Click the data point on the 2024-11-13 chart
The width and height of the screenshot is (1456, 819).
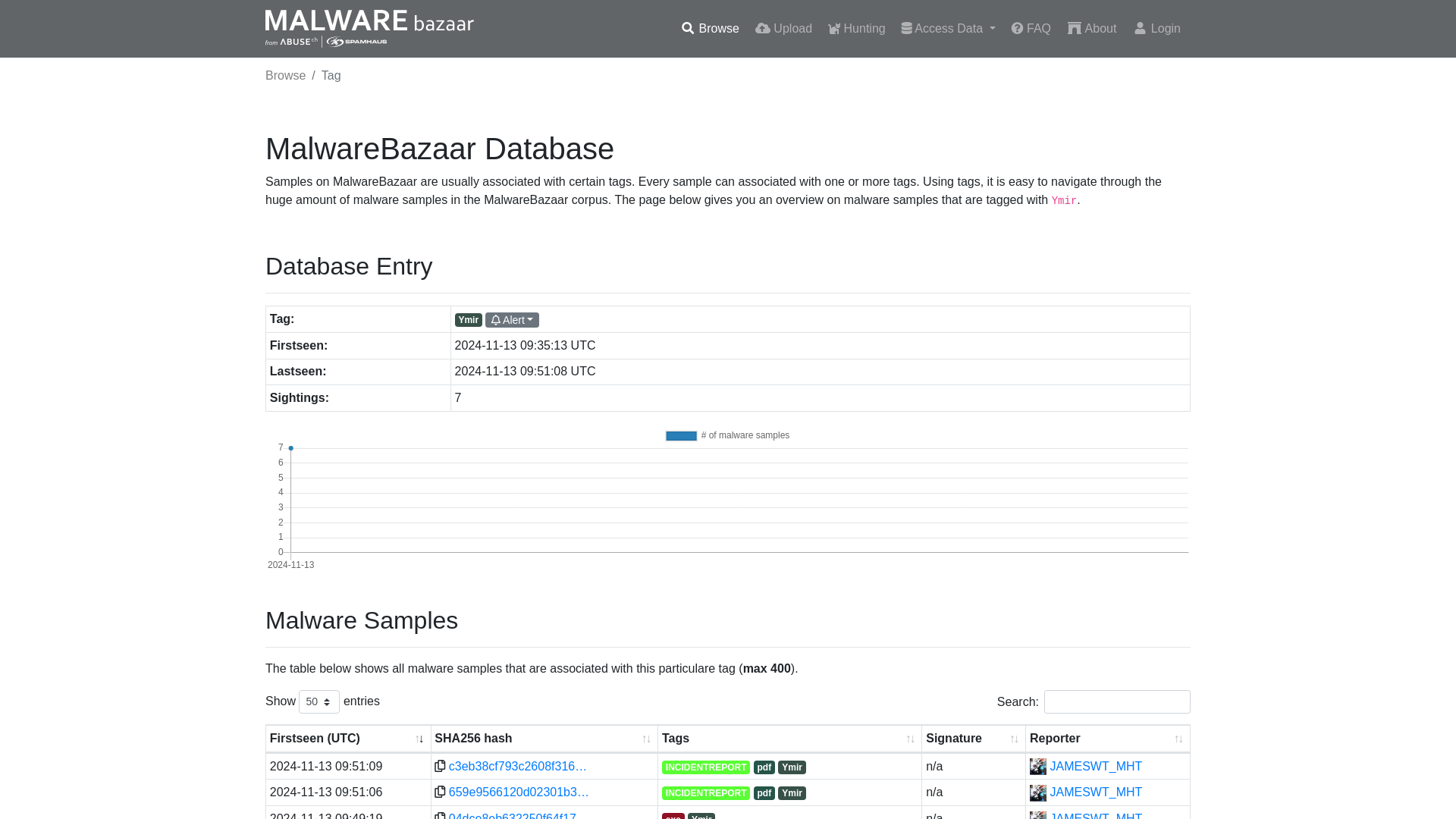[x=290, y=448]
